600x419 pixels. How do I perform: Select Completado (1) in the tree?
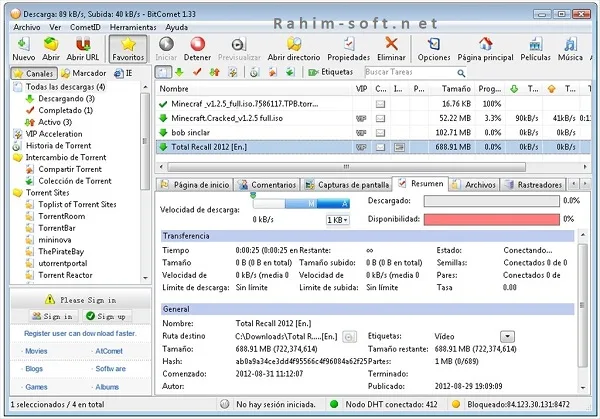pyautogui.click(x=65, y=110)
